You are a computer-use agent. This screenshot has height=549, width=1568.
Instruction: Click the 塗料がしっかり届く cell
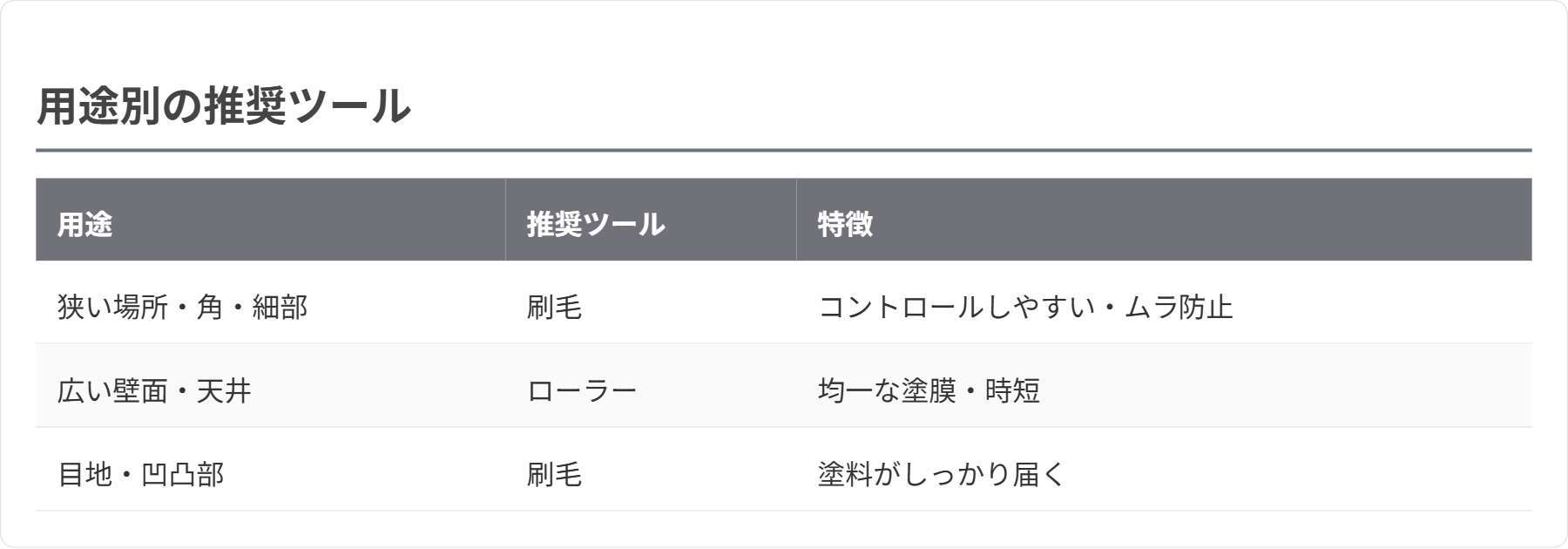click(942, 475)
